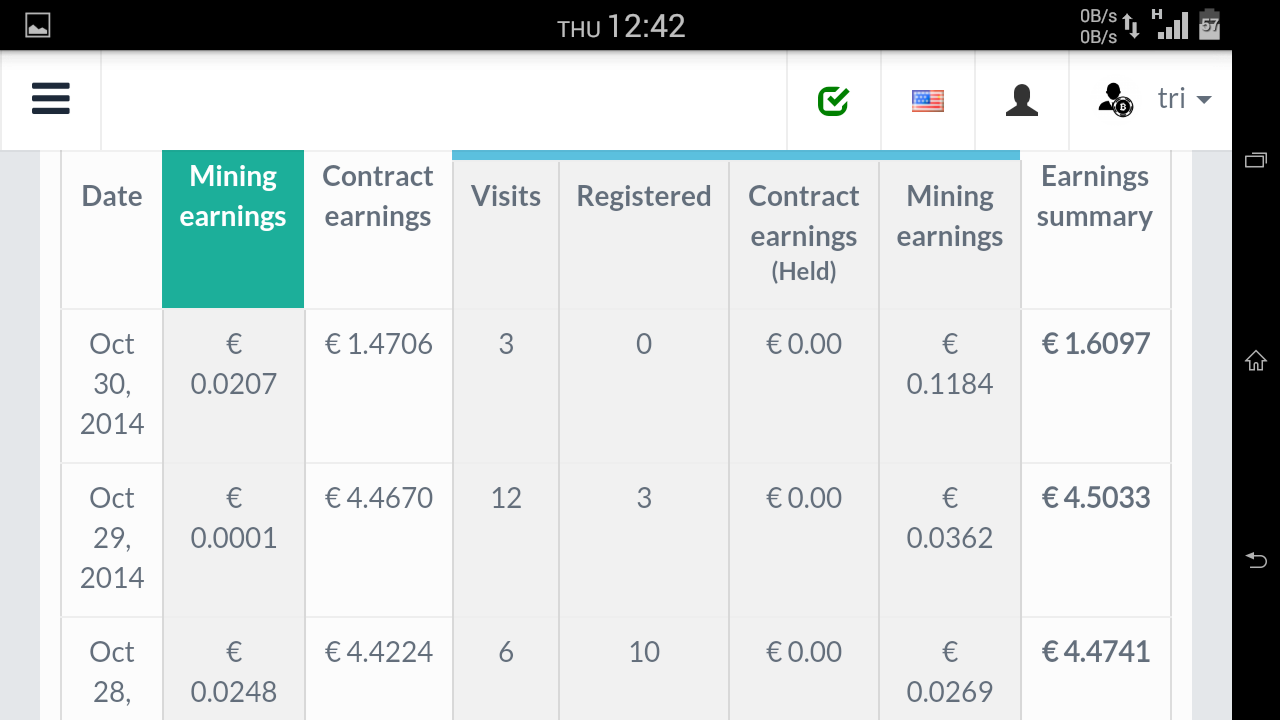Viewport: 1280px width, 720px height.
Task: Click the bitcoin user account icon
Action: click(1115, 99)
